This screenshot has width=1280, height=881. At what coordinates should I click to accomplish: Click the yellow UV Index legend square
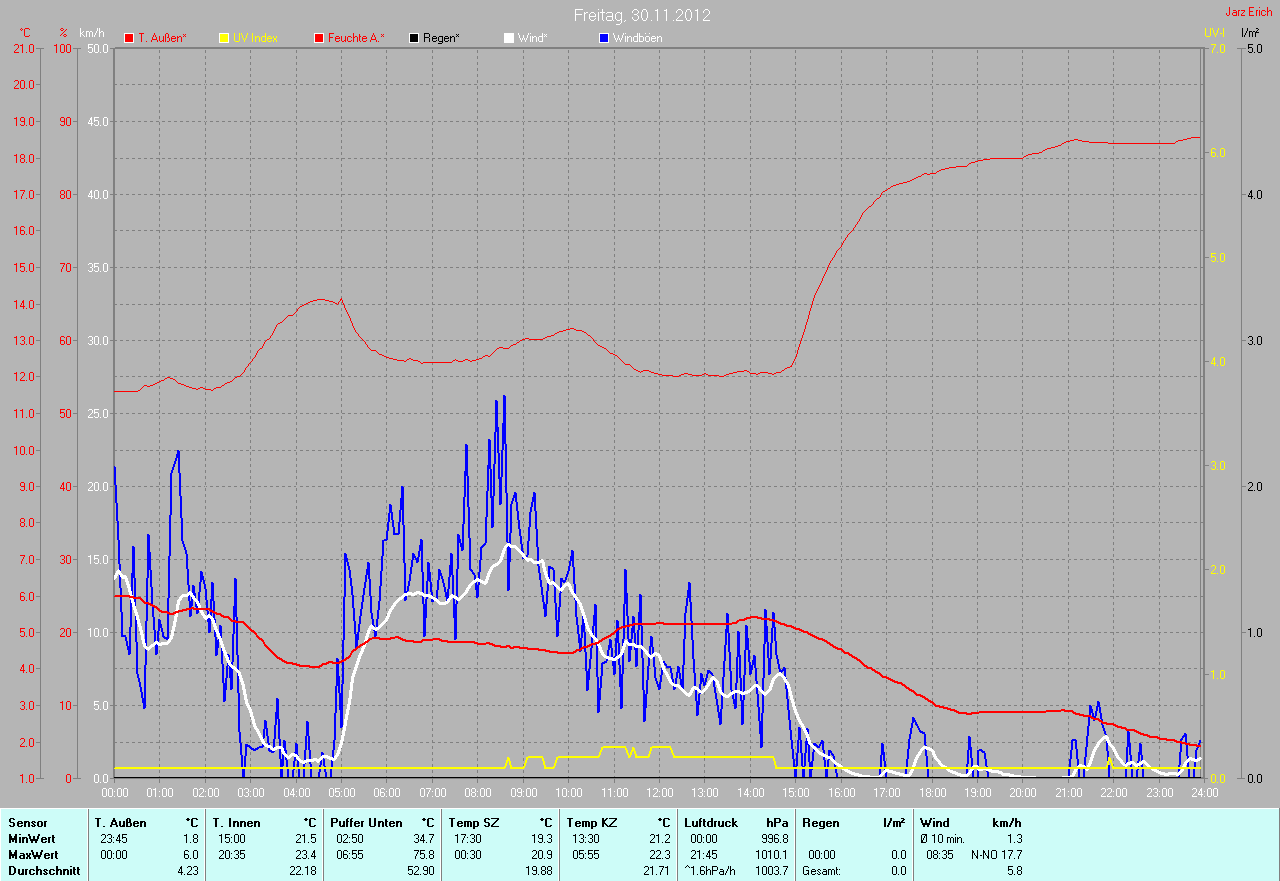coord(224,38)
